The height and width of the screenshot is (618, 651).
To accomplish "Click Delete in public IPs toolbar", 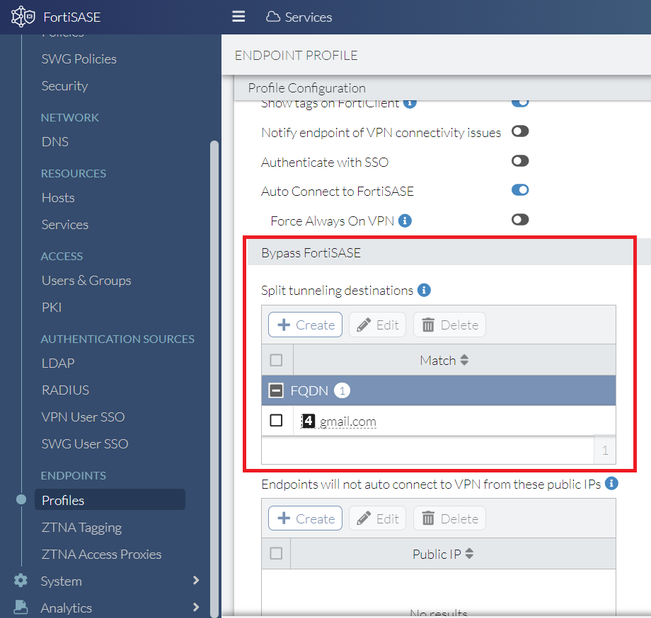I will coord(450,518).
